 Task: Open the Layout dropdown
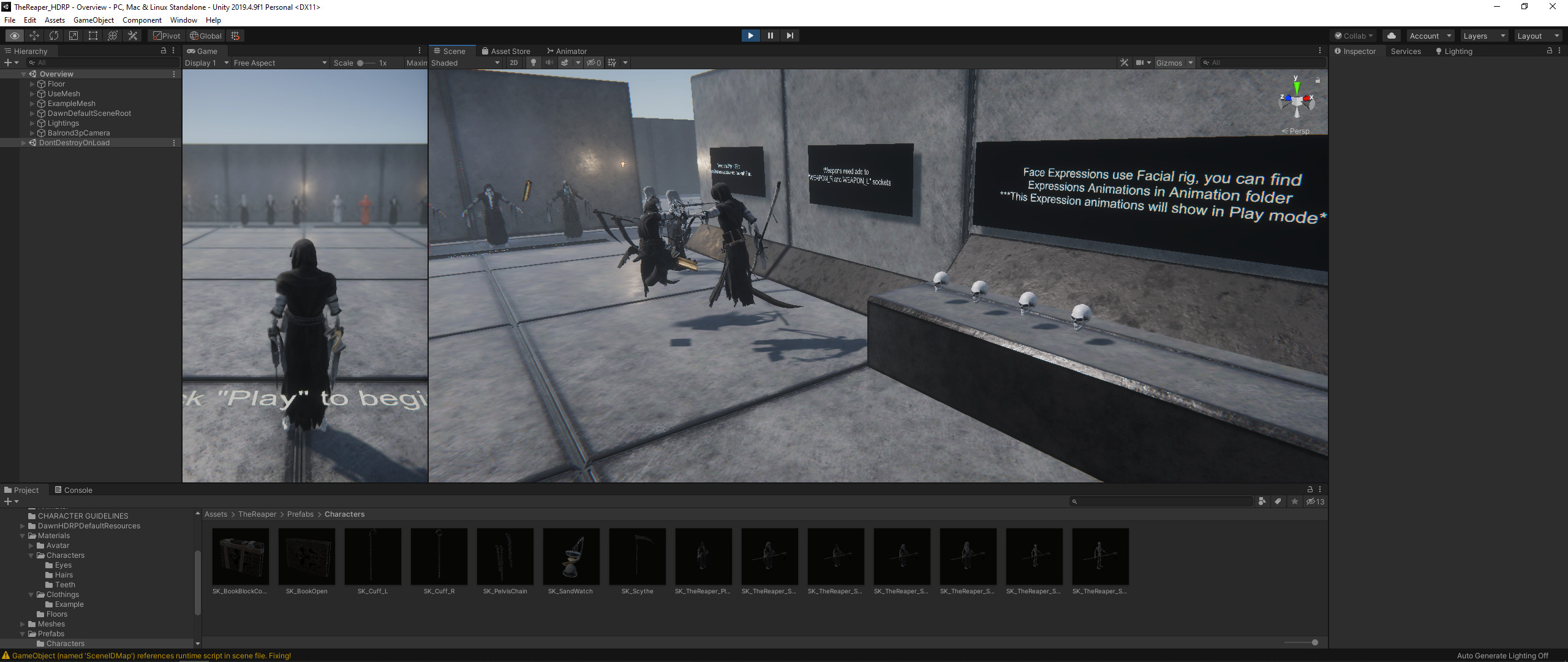point(1537,36)
